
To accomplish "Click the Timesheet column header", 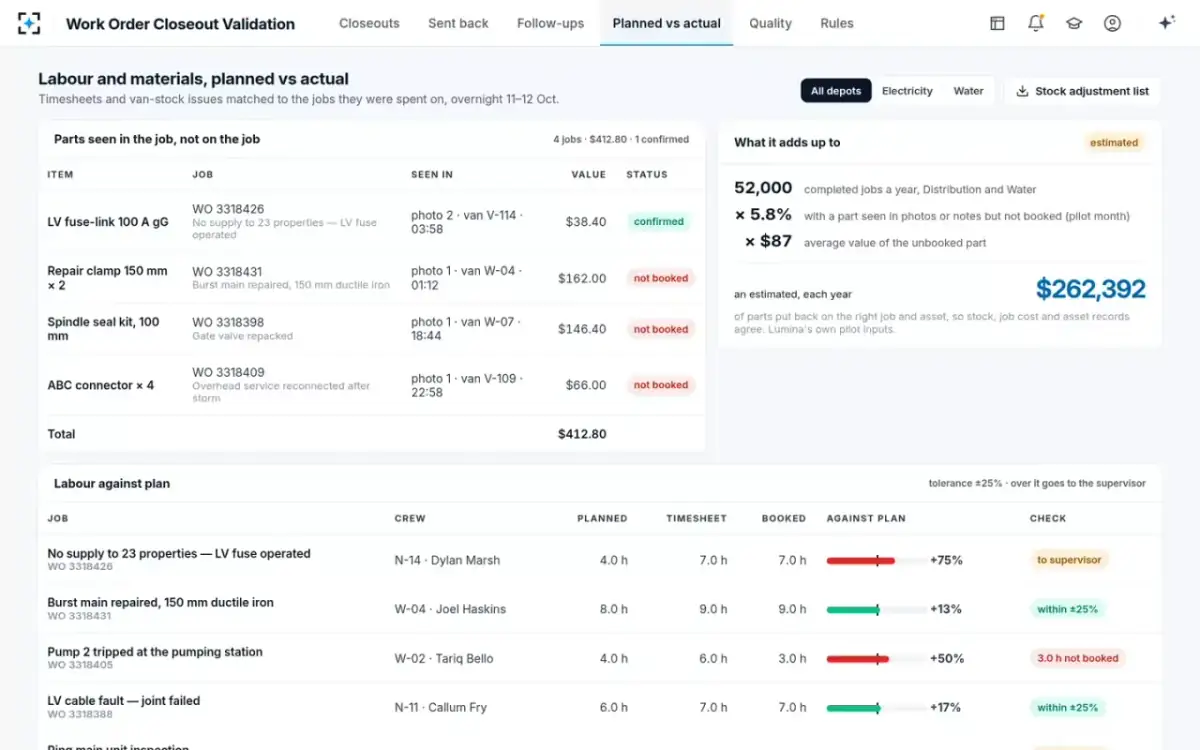I will tap(697, 519).
